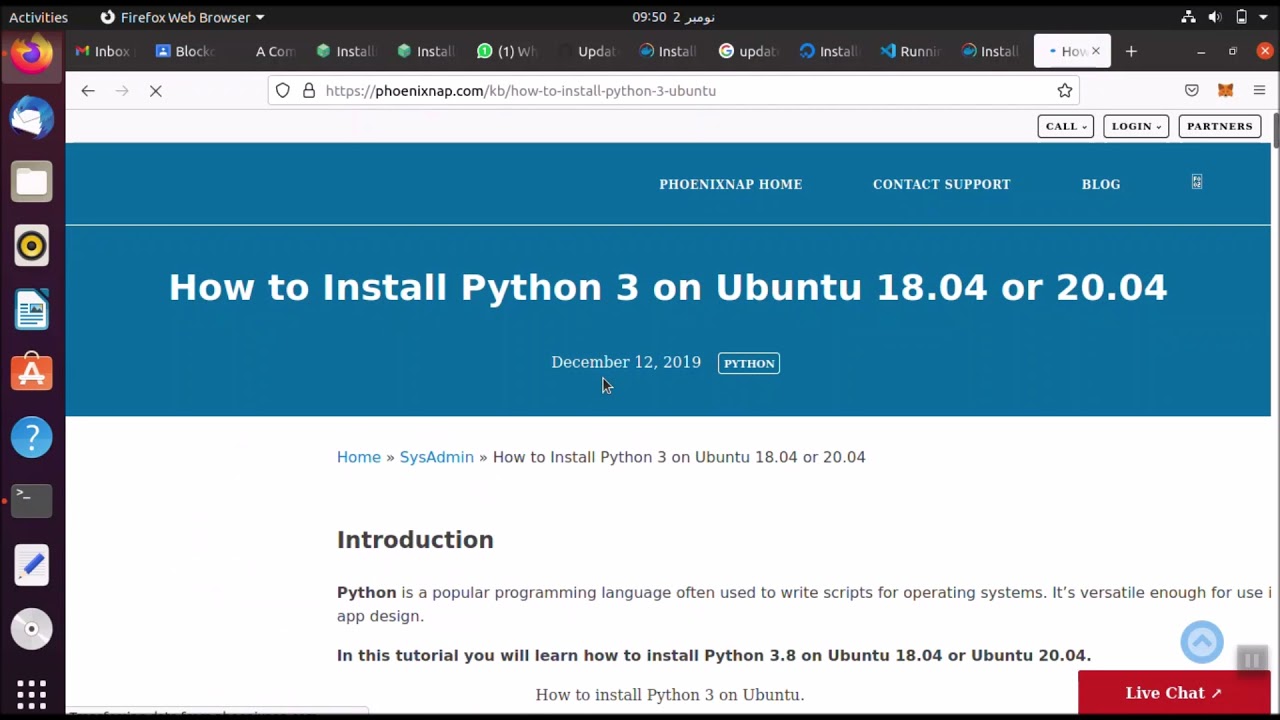Click the SysAdmin breadcrumb link
The height and width of the screenshot is (720, 1280).
[x=436, y=457]
